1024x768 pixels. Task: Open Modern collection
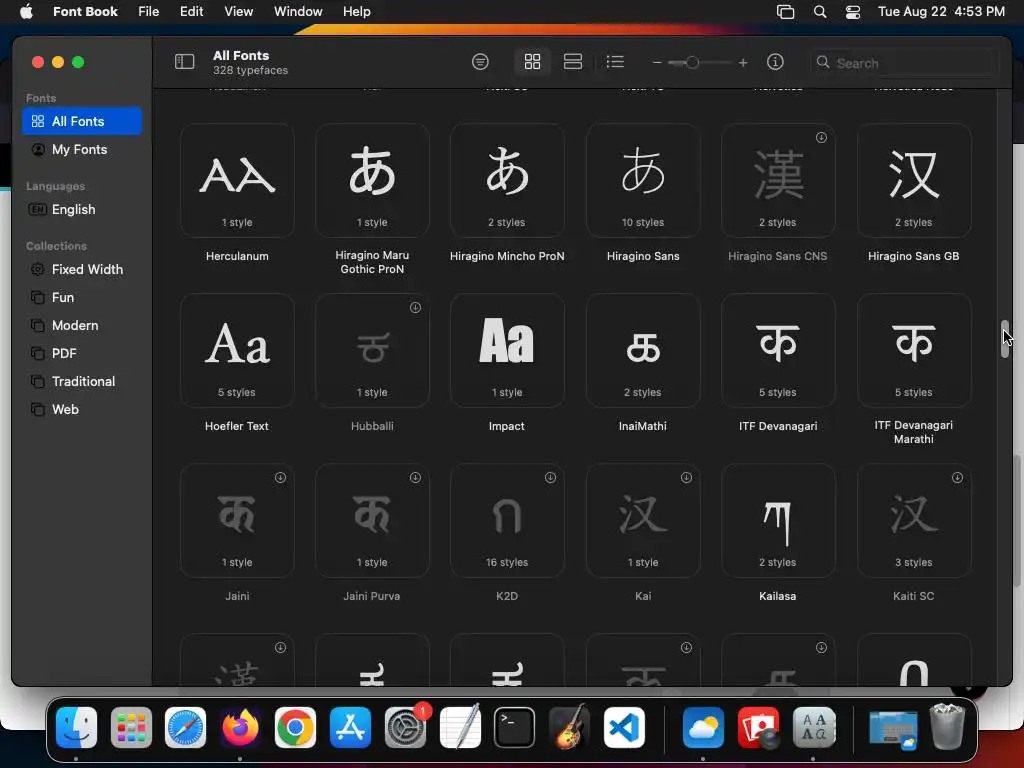pyautogui.click(x=82, y=326)
